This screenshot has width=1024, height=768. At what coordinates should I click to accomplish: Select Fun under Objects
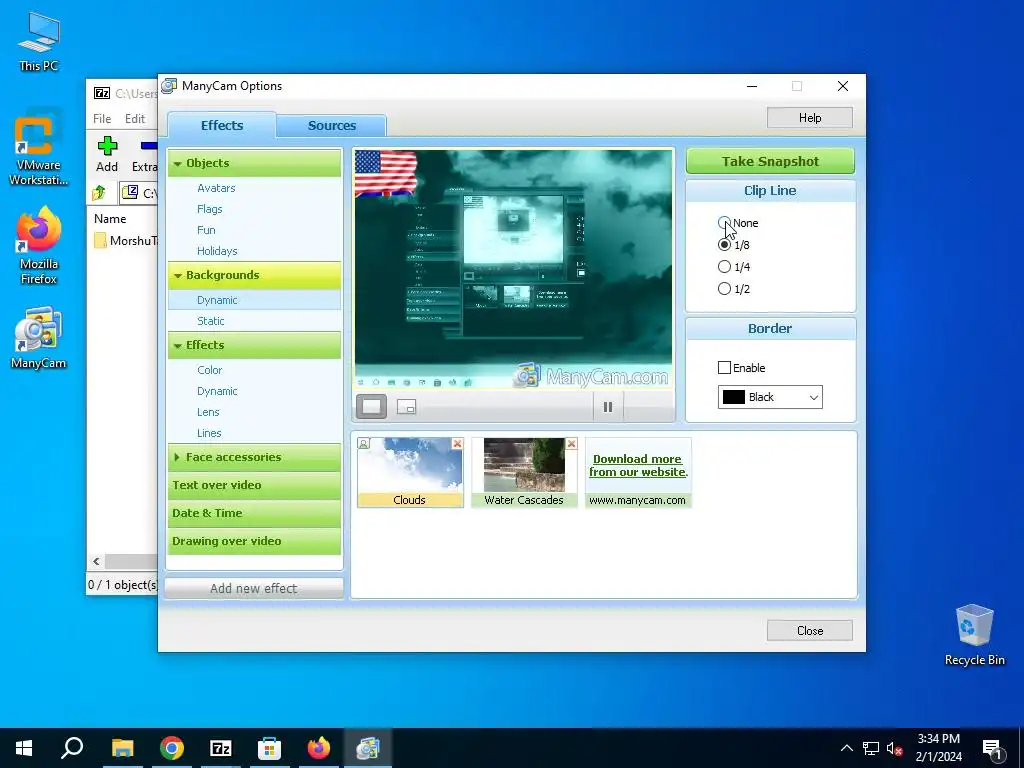coord(206,230)
